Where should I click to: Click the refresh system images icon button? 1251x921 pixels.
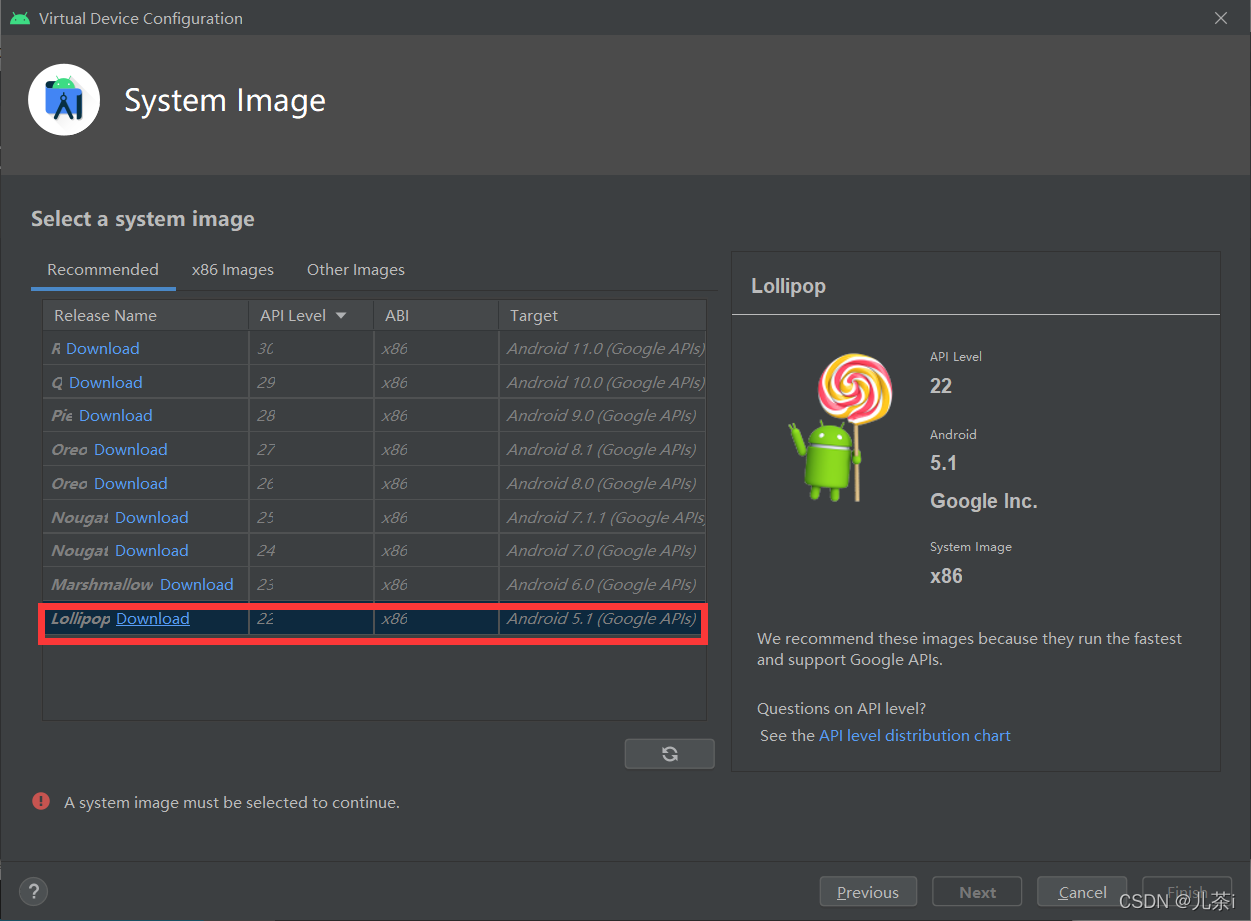(x=670, y=754)
